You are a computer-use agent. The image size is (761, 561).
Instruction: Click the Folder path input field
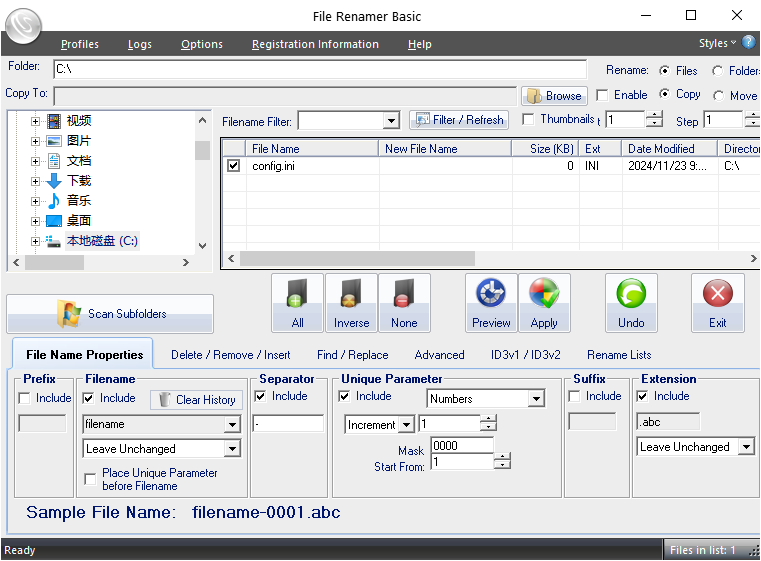point(320,69)
